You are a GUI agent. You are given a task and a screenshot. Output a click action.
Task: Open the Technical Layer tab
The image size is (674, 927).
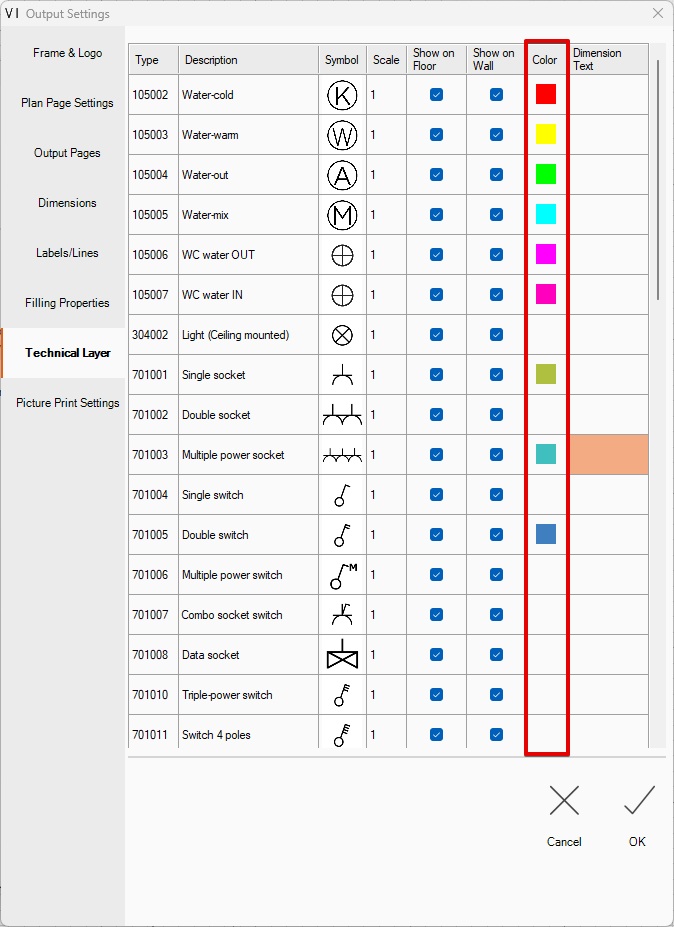pos(68,353)
